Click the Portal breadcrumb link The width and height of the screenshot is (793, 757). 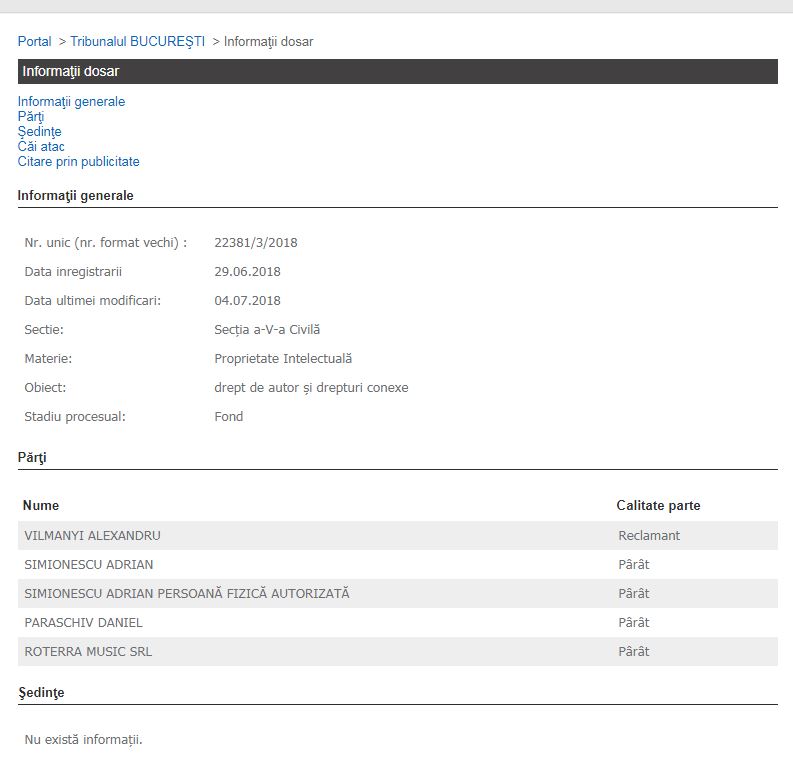click(x=35, y=41)
